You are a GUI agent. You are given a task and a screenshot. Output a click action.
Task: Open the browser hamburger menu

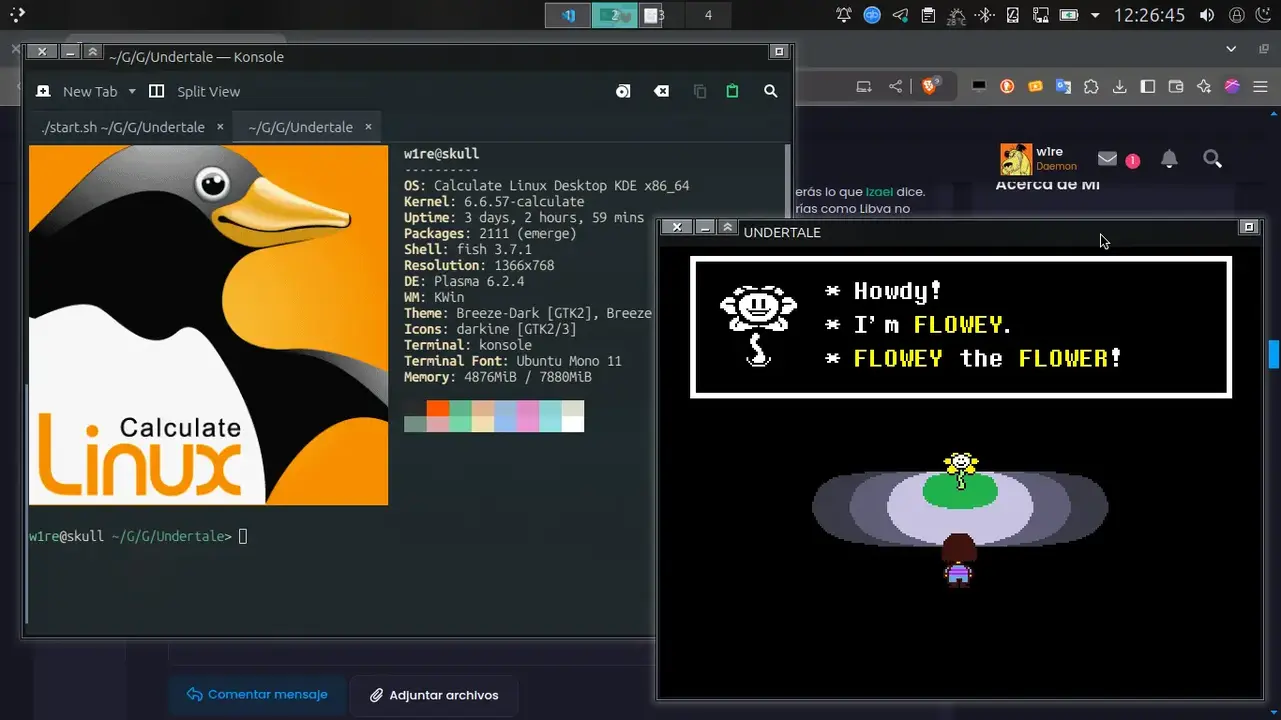point(1260,87)
